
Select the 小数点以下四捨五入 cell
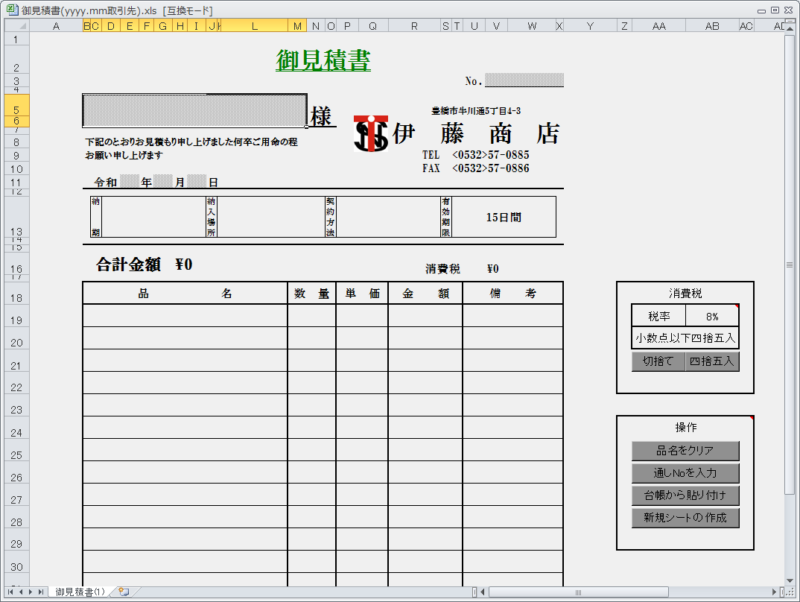point(685,338)
